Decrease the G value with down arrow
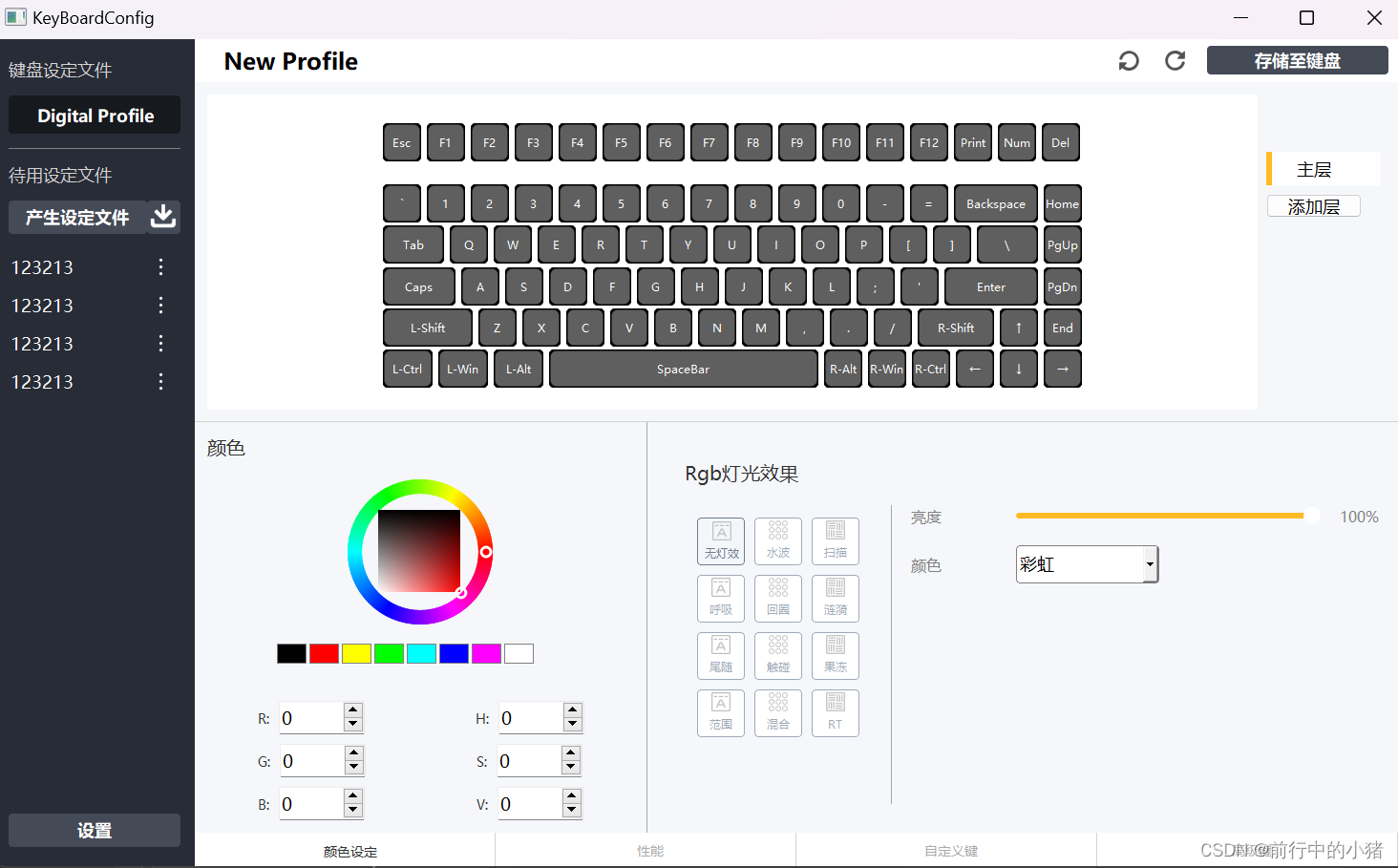This screenshot has width=1398, height=868. tap(353, 768)
